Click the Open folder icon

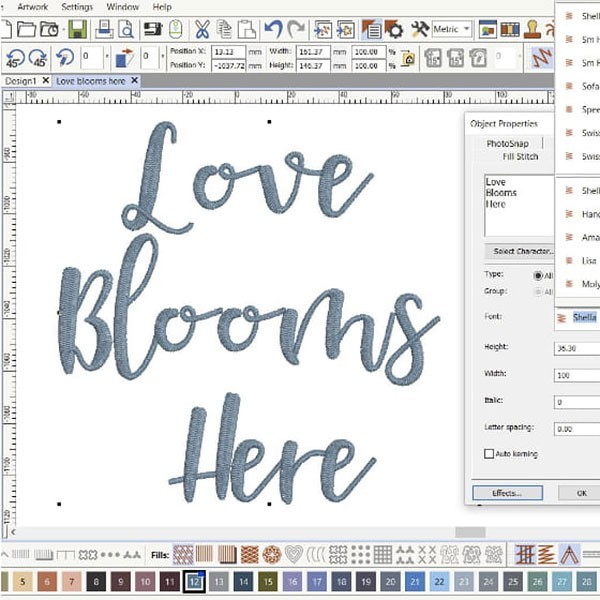(29, 29)
